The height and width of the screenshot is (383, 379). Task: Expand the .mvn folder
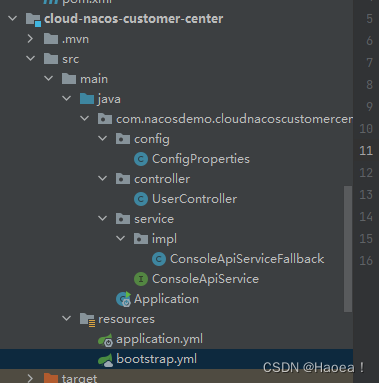[30, 39]
